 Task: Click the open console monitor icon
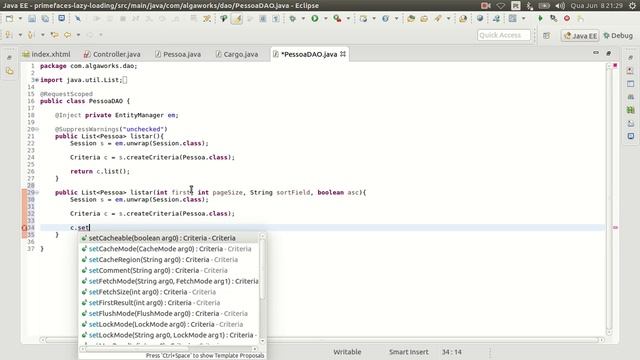point(62,18)
